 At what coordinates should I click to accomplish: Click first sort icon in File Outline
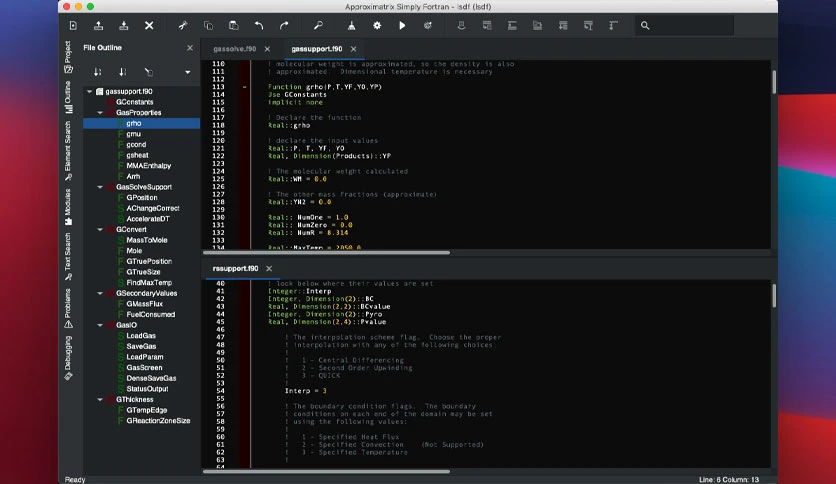98,72
